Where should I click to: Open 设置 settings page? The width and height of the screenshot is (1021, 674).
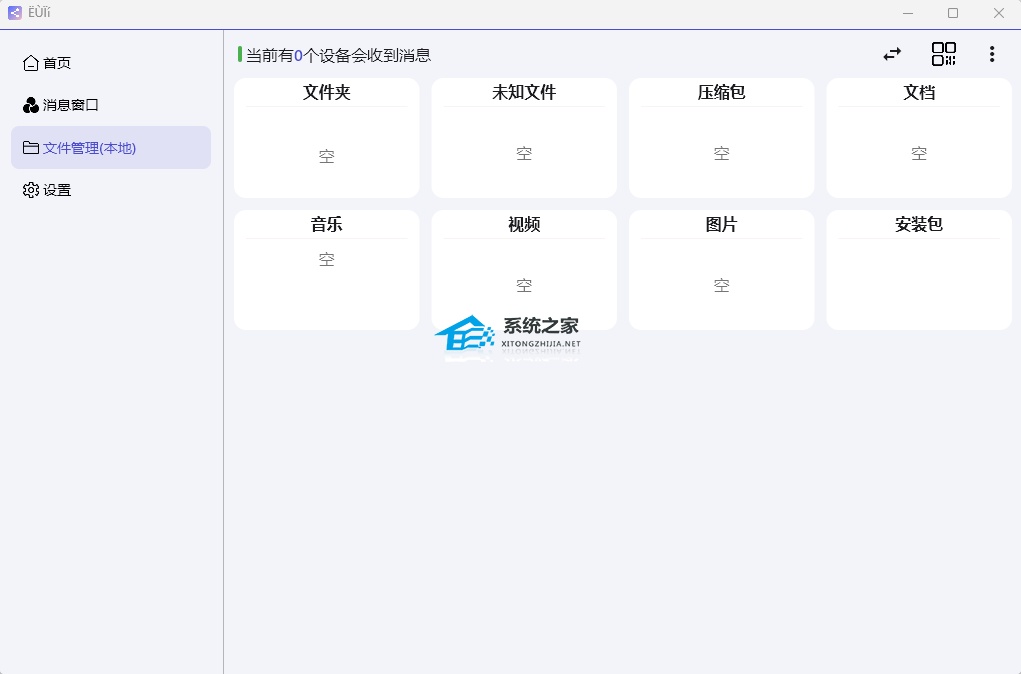coord(111,190)
